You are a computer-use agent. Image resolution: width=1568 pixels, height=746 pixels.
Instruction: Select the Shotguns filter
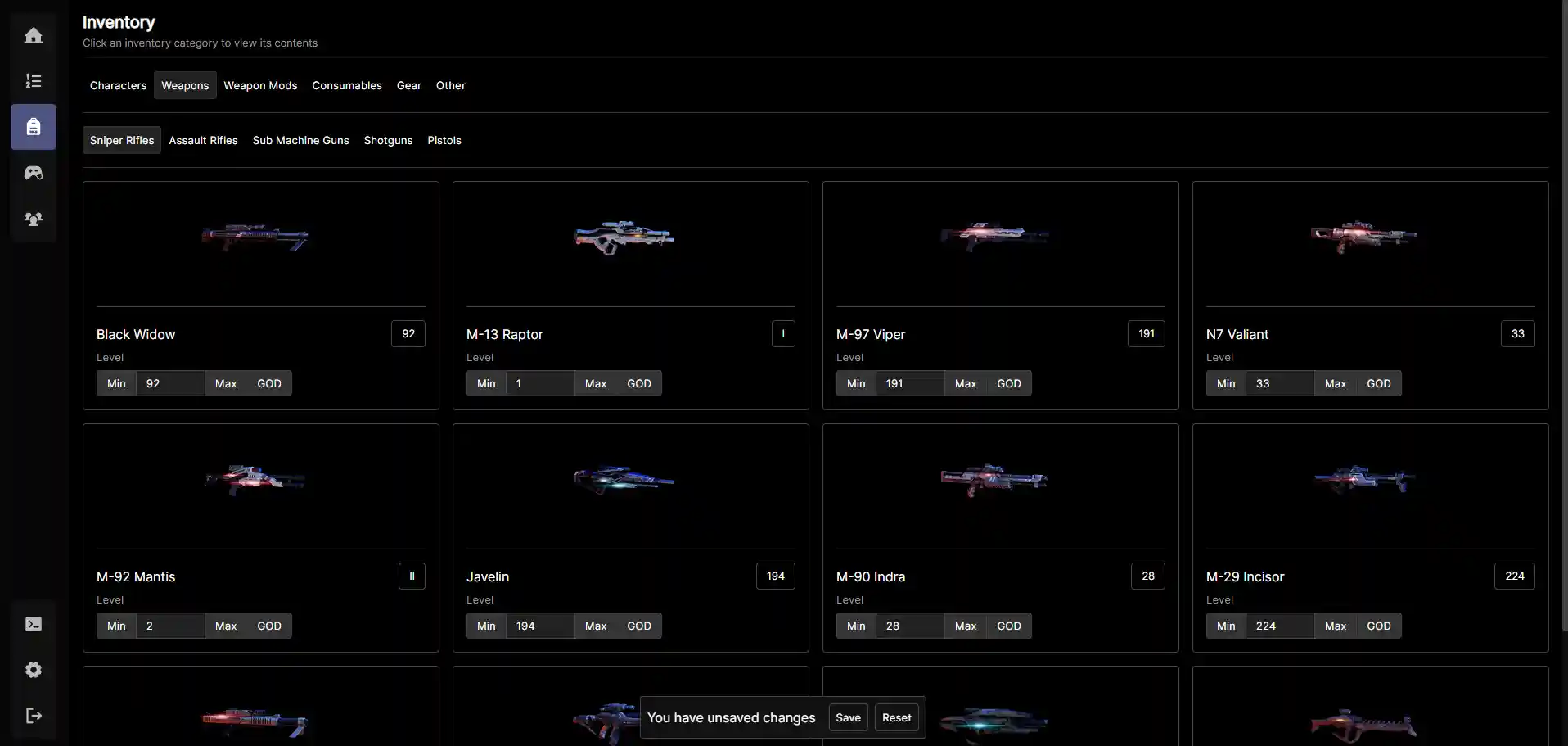[387, 140]
